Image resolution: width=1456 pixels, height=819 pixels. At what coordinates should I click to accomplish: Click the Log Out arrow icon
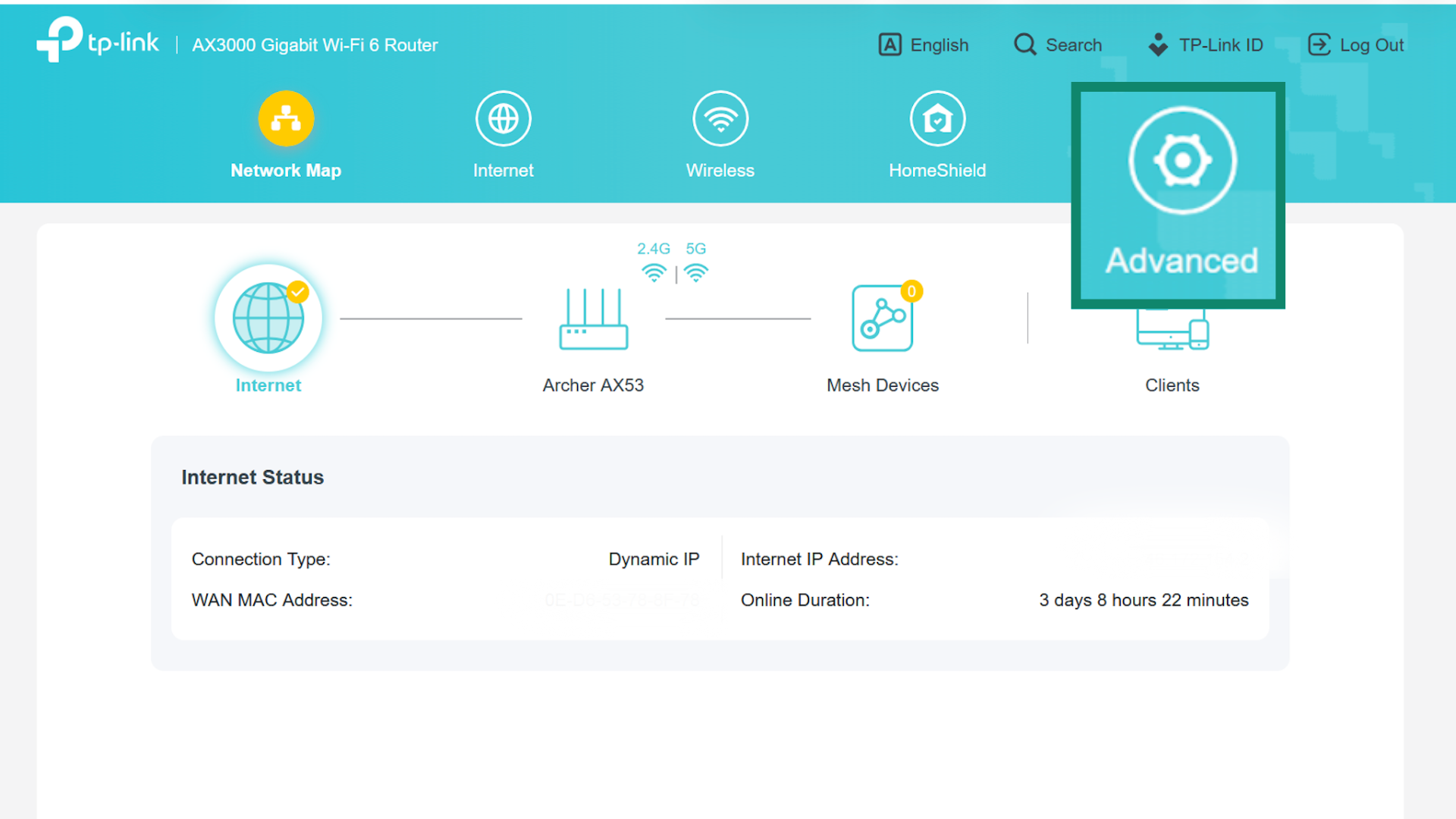(1319, 45)
